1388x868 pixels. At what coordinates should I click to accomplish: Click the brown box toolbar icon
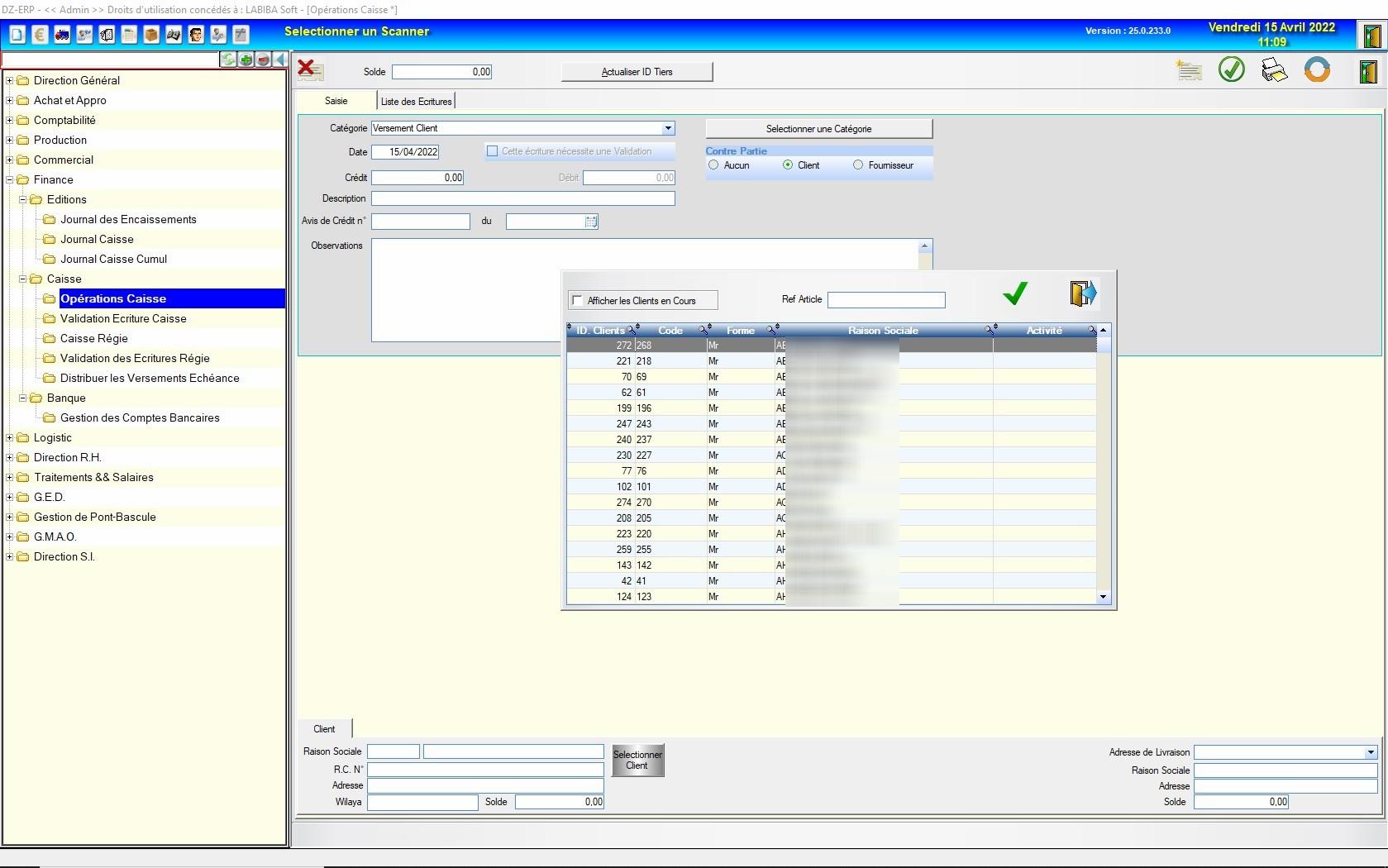click(x=151, y=35)
